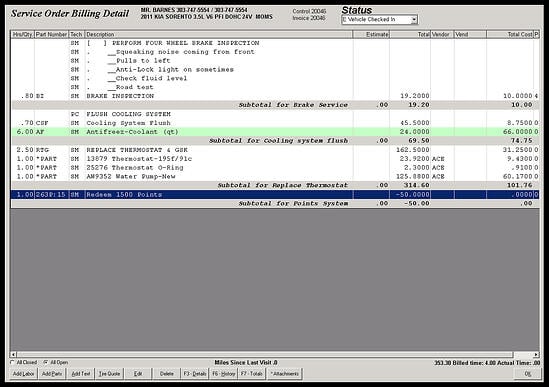Viewport: 549px width, 387px height.
Task: Open F3 - Details
Action: [x=195, y=374]
